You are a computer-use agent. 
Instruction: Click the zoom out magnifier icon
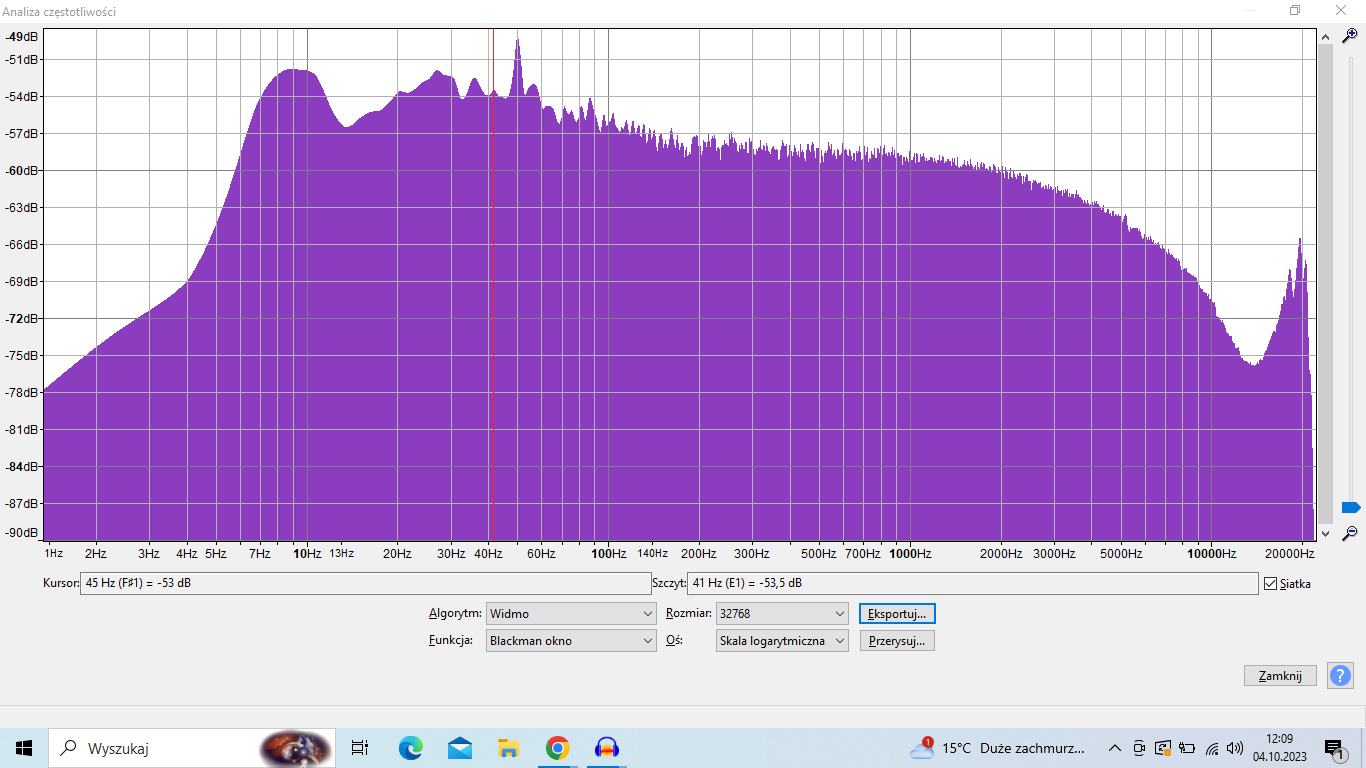click(x=1349, y=533)
